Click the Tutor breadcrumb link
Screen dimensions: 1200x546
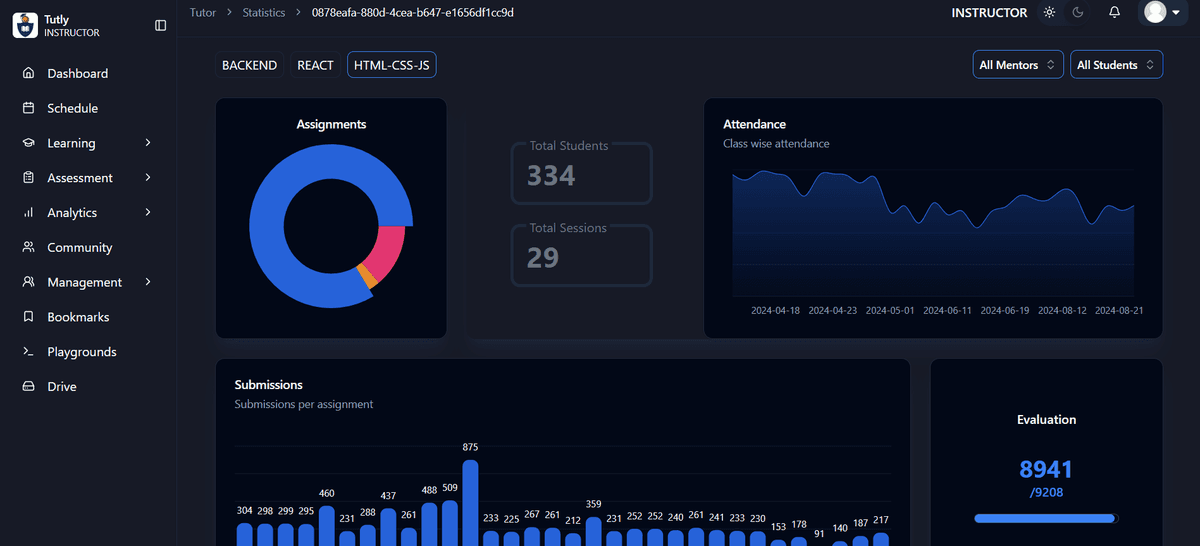(203, 12)
